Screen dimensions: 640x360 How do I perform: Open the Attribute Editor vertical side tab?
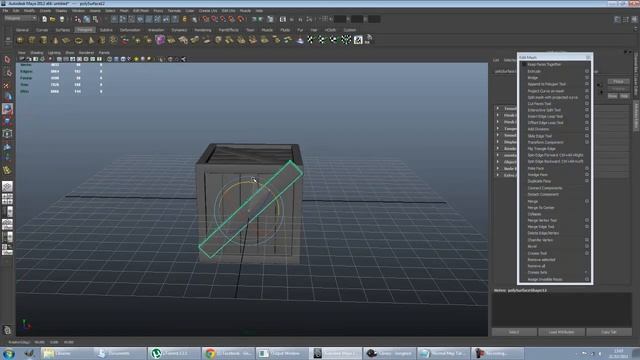636,117
